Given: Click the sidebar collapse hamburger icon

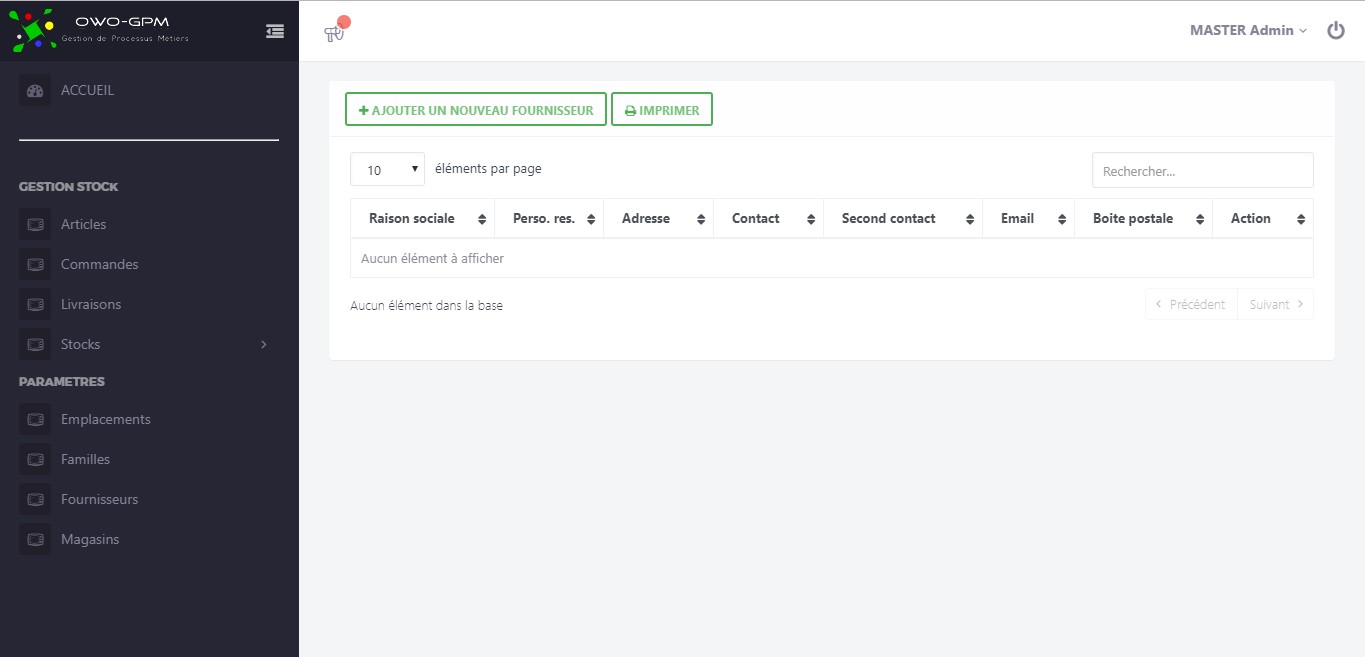Looking at the screenshot, I should 275,31.
